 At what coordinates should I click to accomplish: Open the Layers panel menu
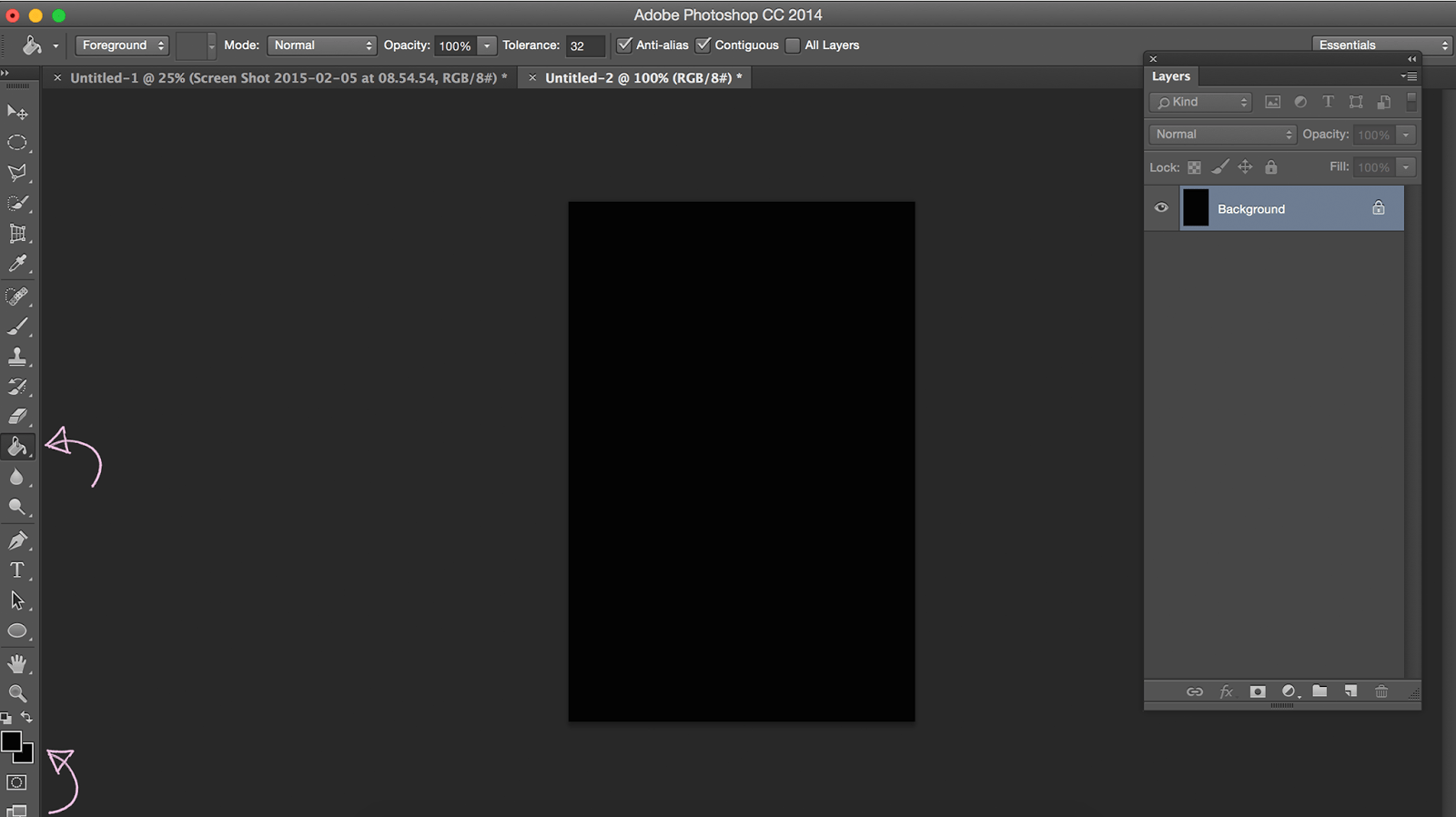coord(1410,76)
